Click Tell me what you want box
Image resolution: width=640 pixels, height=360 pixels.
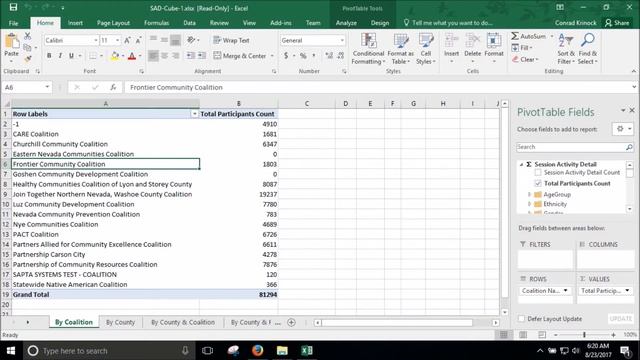click(448, 23)
